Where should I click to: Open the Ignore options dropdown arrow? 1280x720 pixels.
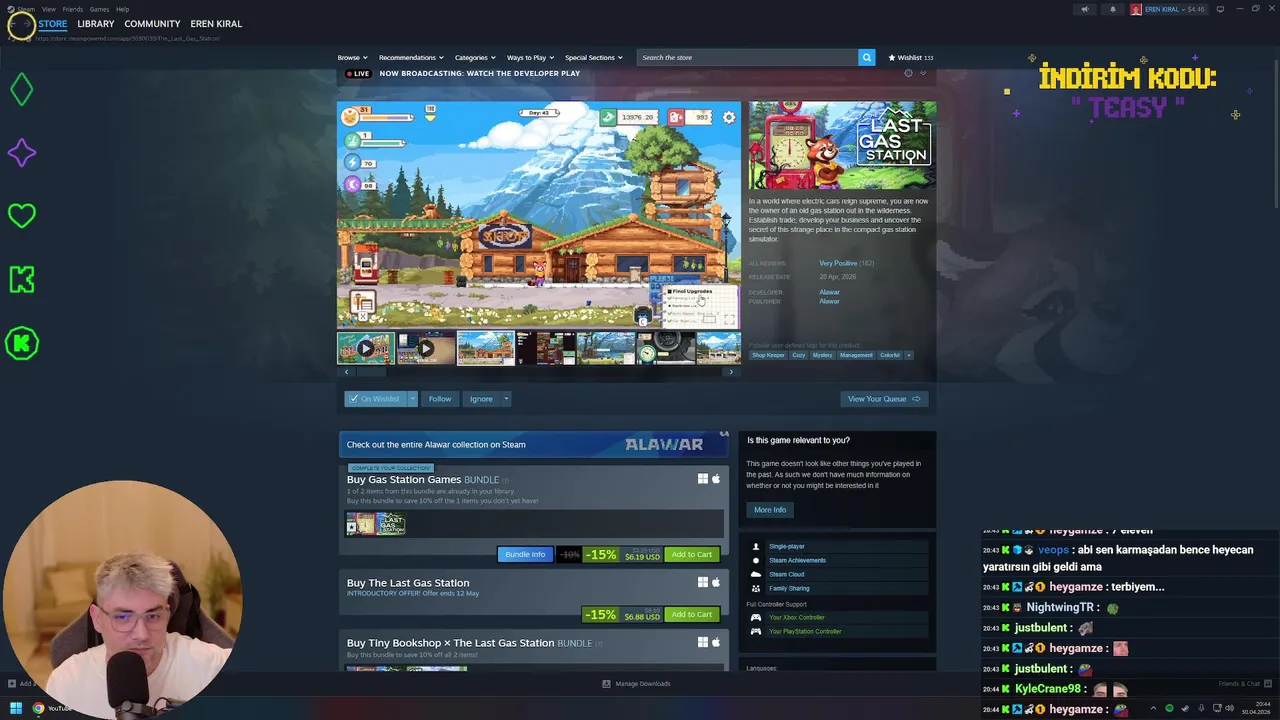506,399
